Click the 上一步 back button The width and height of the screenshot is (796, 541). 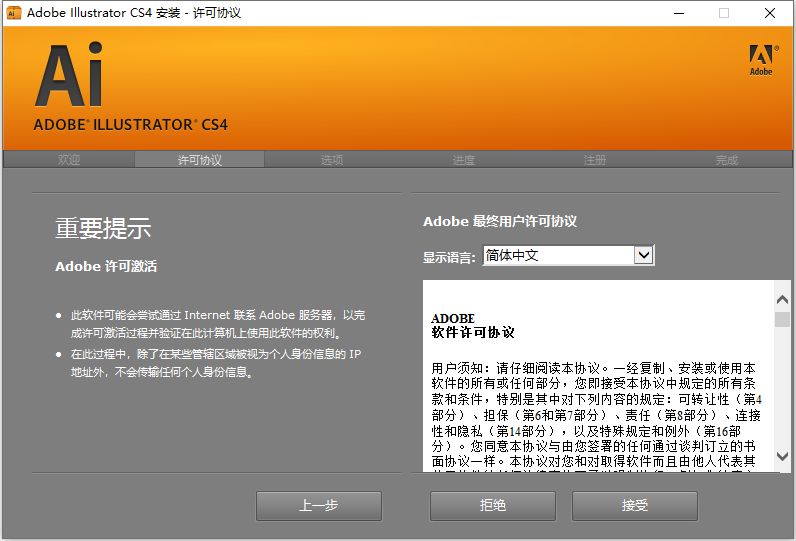click(319, 505)
